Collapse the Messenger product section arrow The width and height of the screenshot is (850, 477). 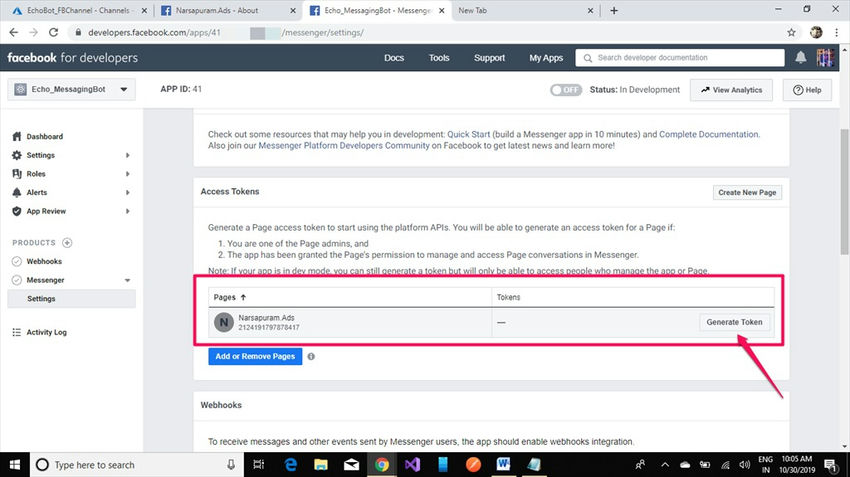(127, 280)
